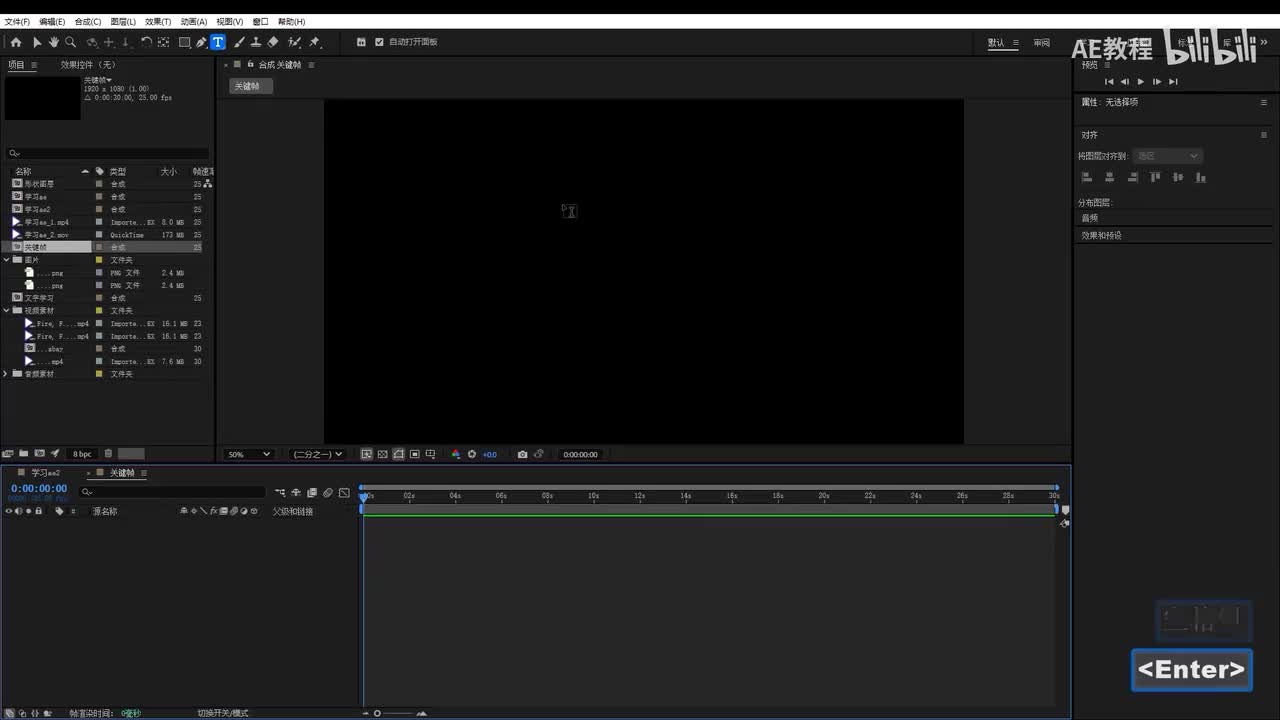Select the Selection arrow tool

tap(37, 42)
